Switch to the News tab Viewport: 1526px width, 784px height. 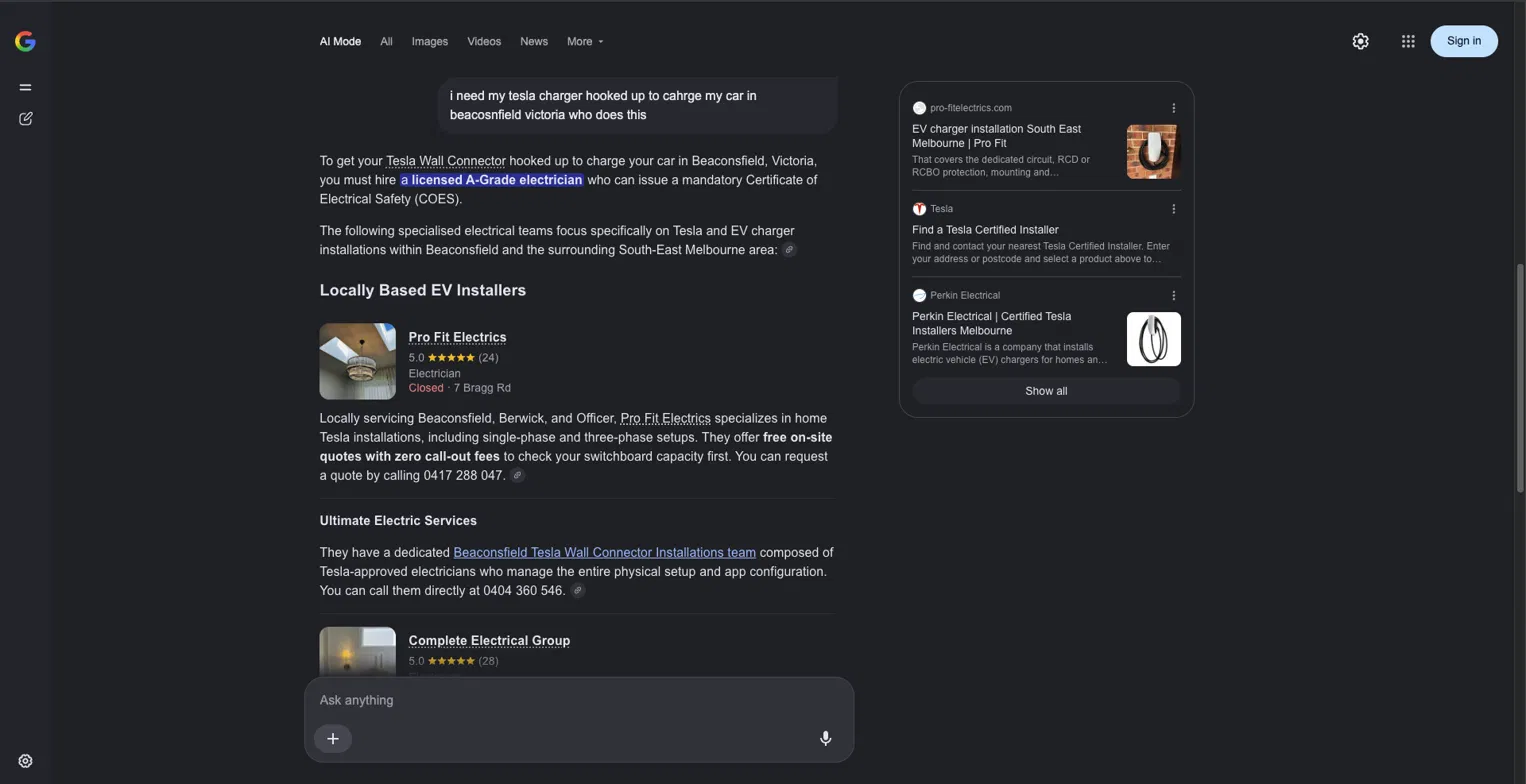[534, 41]
